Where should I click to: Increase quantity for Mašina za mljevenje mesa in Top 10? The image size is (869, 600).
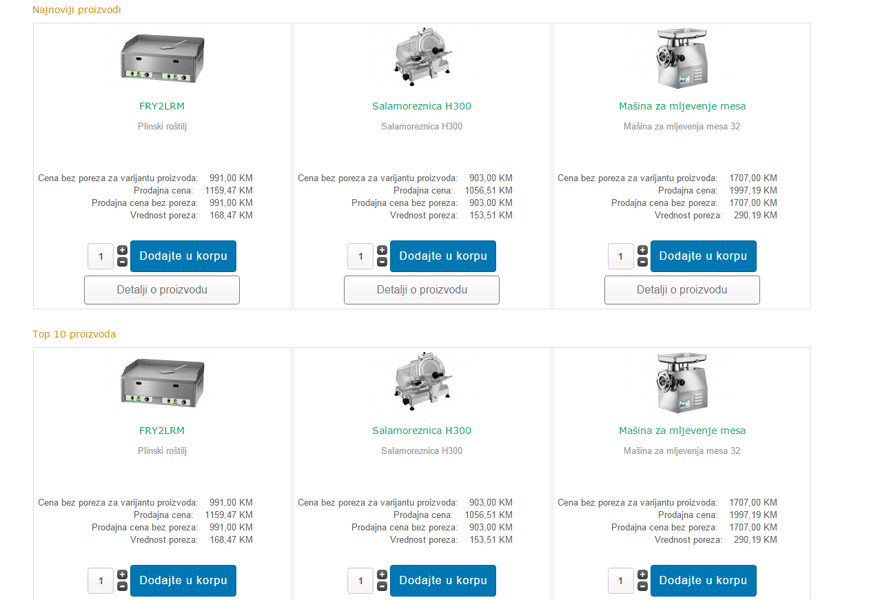click(x=642, y=575)
